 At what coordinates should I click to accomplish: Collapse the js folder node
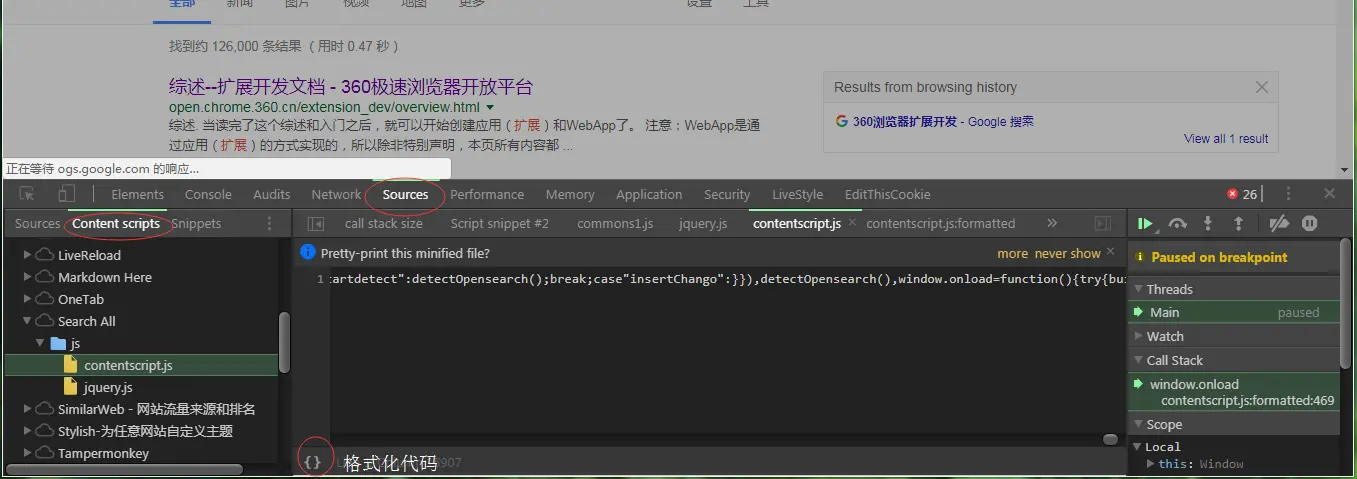click(41, 343)
